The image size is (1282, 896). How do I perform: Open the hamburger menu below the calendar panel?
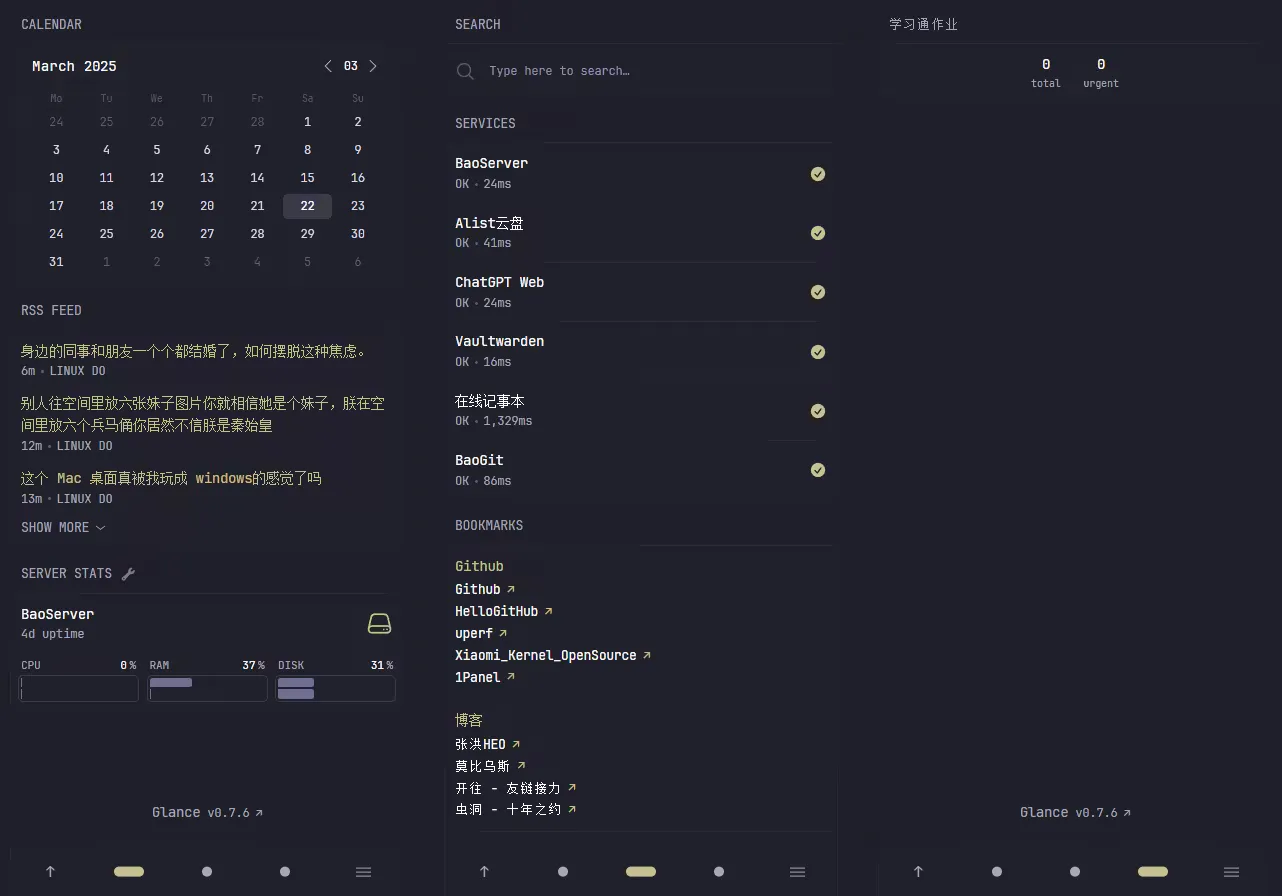point(364,872)
